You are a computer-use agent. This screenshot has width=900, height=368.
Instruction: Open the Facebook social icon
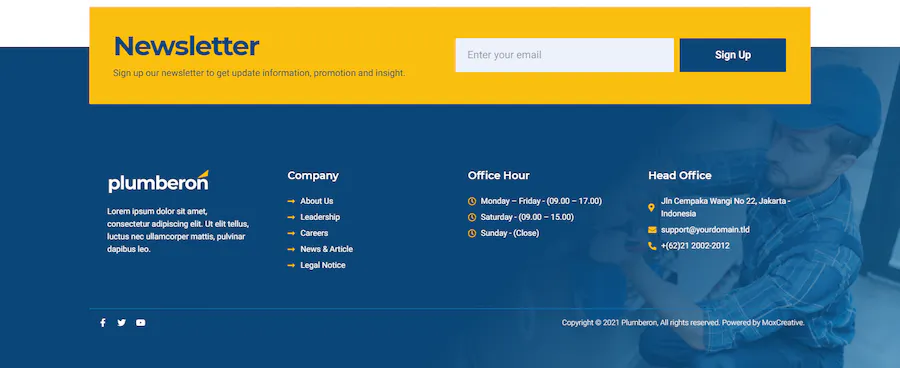103,323
